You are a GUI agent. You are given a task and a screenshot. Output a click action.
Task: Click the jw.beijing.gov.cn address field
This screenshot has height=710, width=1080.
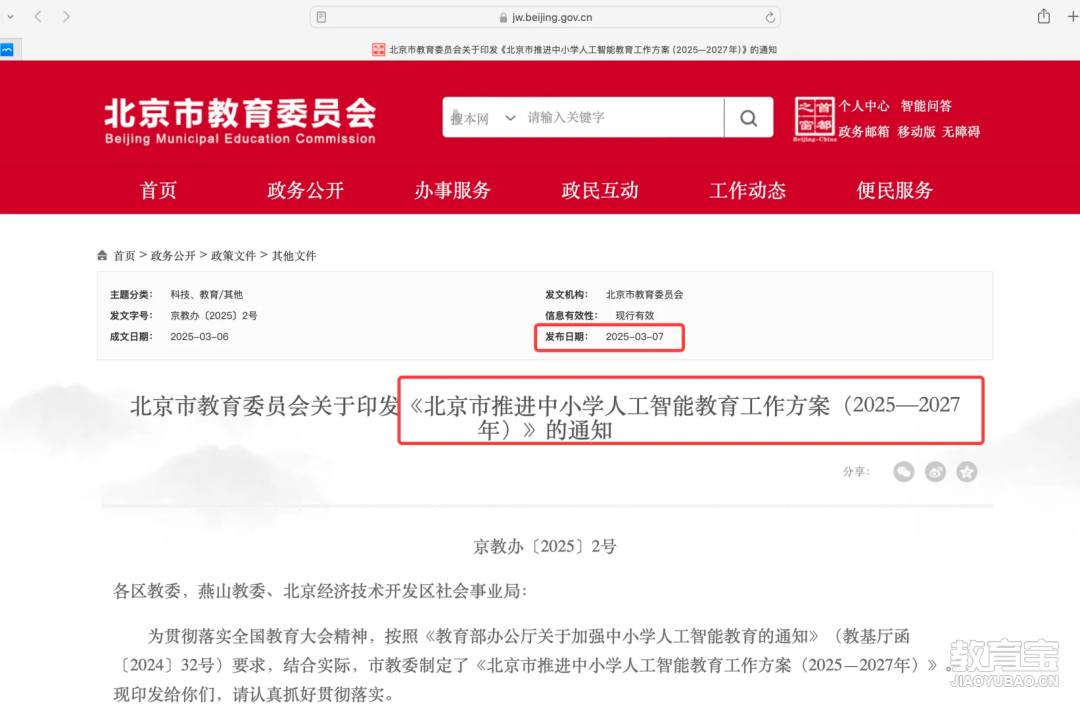coord(545,17)
